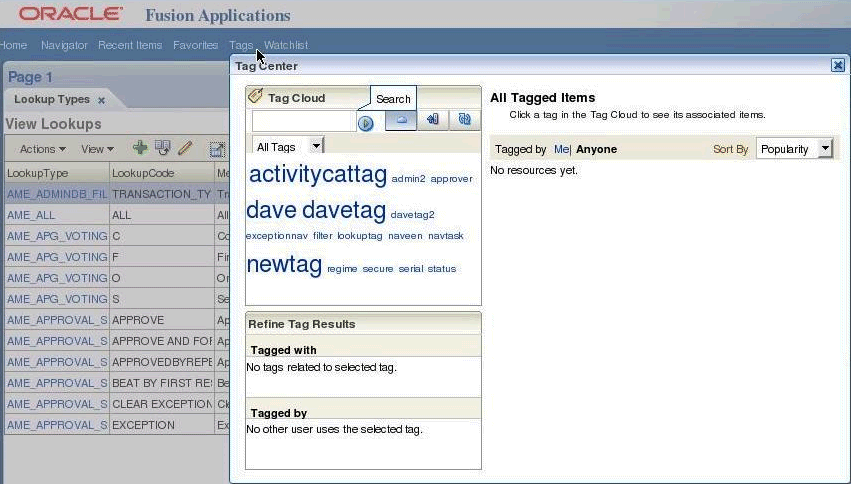
Task: Click the davetag tag
Action: (x=344, y=210)
